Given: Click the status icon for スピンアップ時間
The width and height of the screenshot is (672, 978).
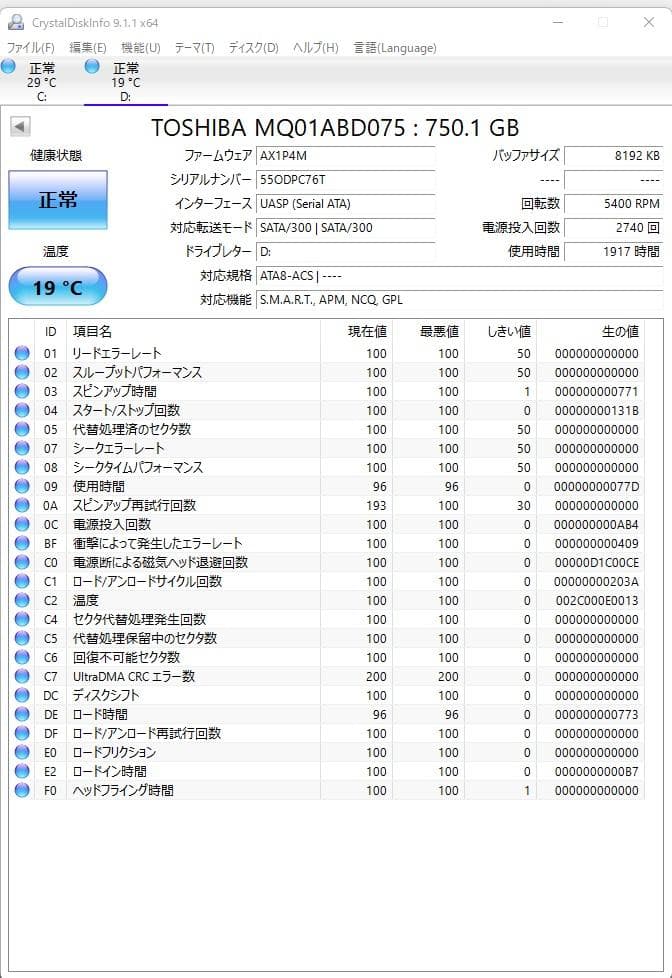Looking at the screenshot, I should click(x=22, y=391).
